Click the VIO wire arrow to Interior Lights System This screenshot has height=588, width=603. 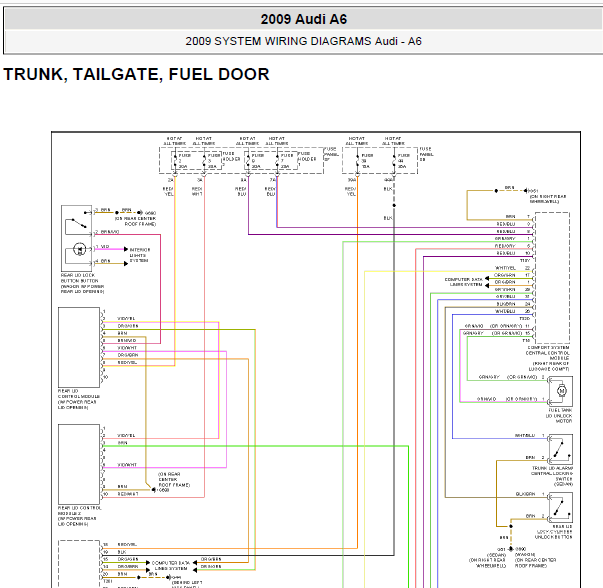pyautogui.click(x=126, y=249)
